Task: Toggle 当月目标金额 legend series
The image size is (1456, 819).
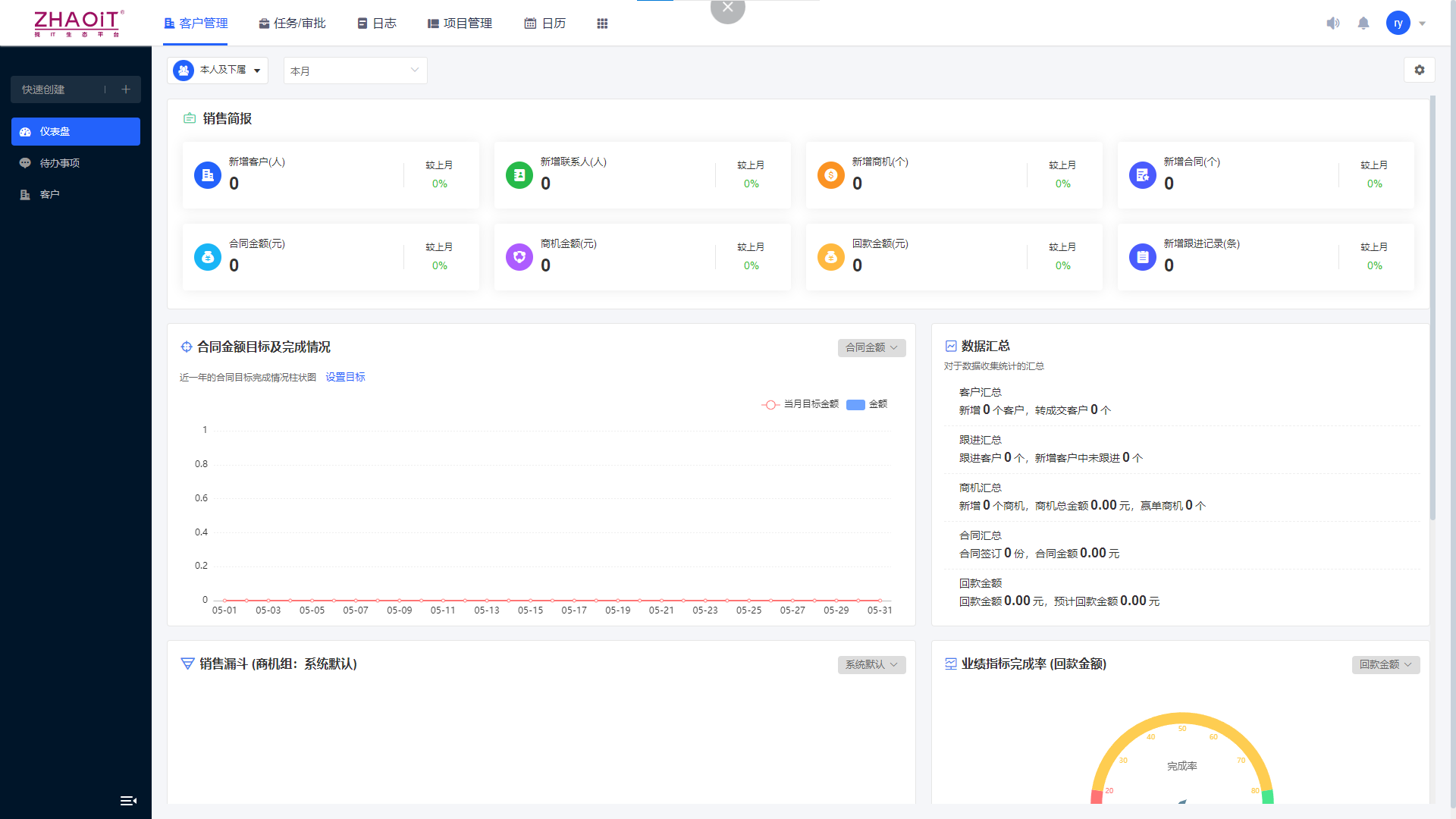Action: point(800,404)
